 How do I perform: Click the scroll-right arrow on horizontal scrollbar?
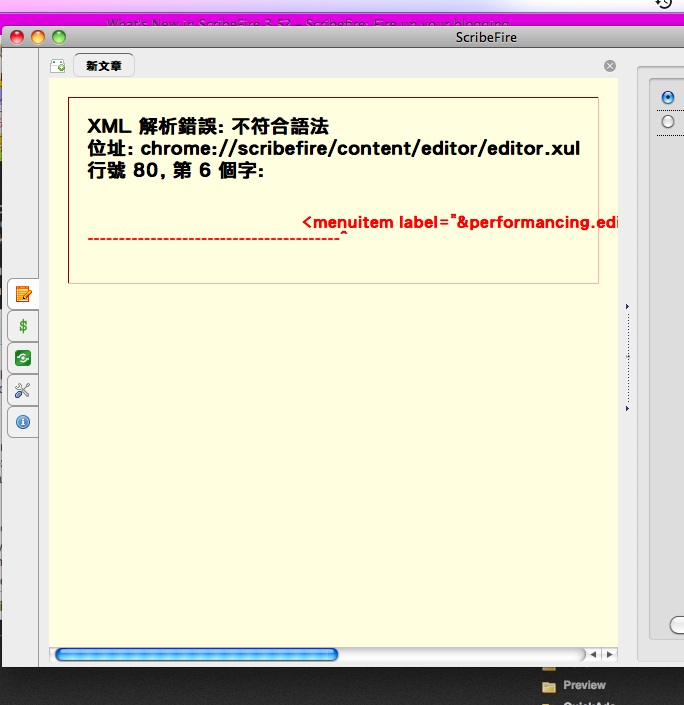[x=609, y=655]
